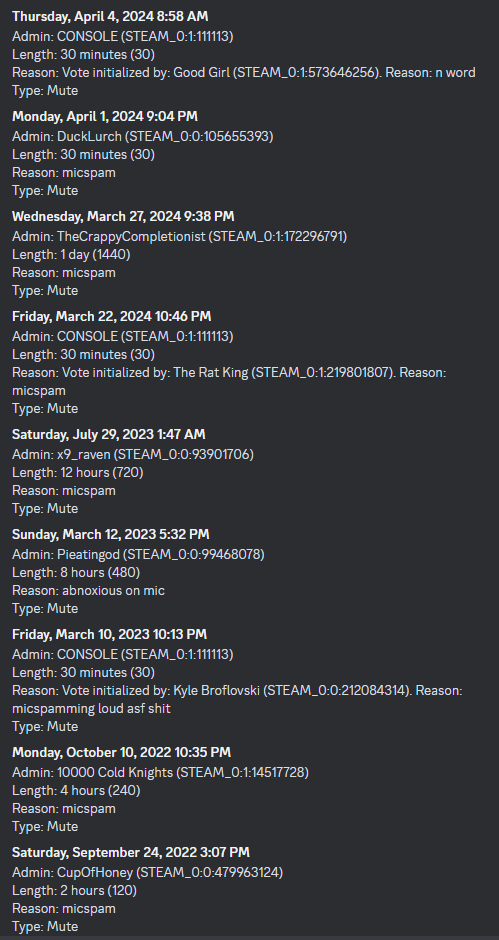This screenshot has width=499, height=940.
Task: Click the Wednesday, March 27, 2024 header
Action: pos(123,216)
